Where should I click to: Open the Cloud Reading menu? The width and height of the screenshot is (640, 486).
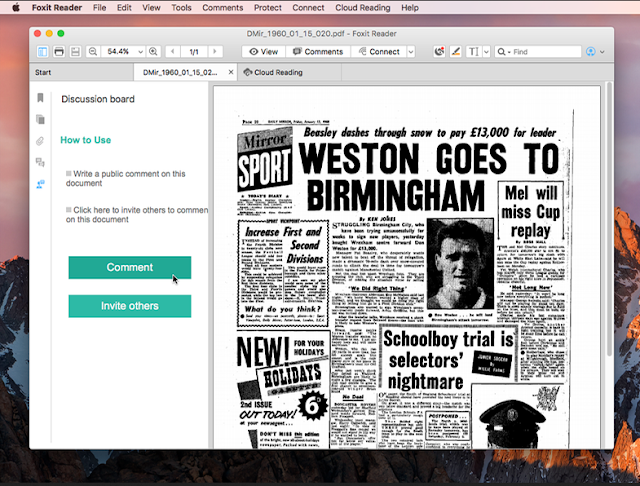click(363, 7)
